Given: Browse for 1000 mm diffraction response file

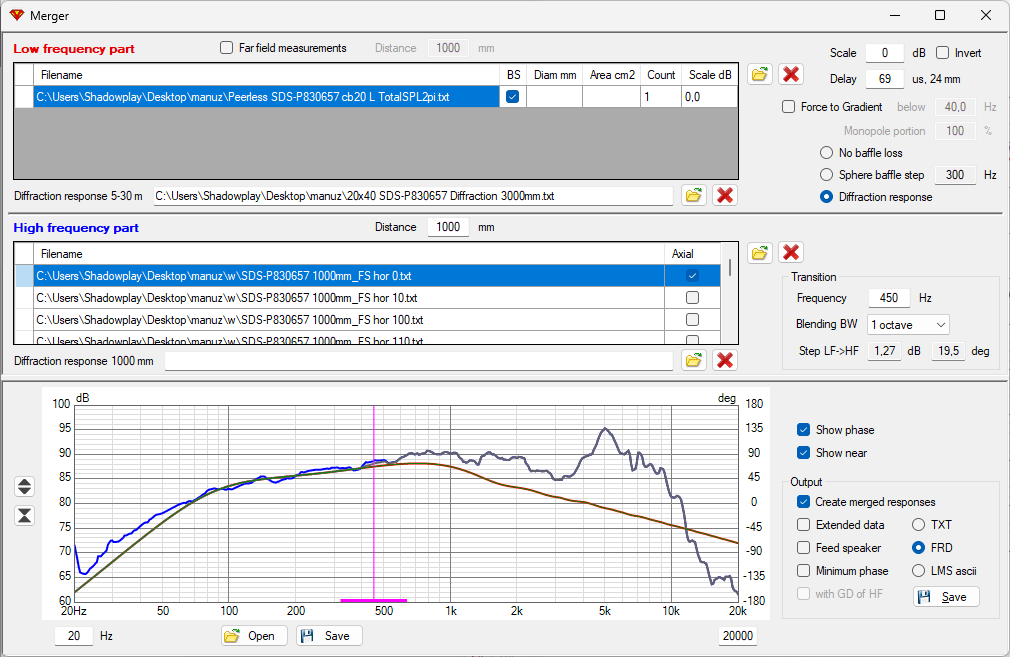Looking at the screenshot, I should 694,360.
